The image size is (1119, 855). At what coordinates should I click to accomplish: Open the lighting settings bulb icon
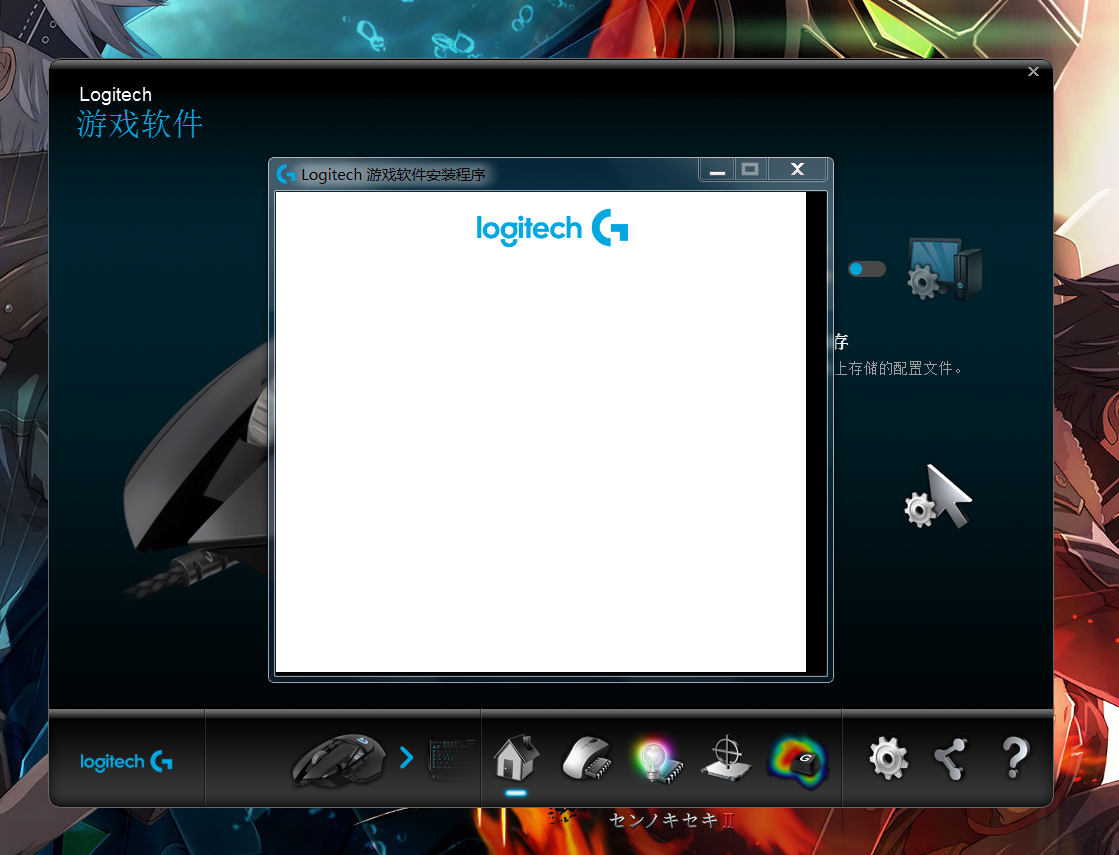coord(657,761)
